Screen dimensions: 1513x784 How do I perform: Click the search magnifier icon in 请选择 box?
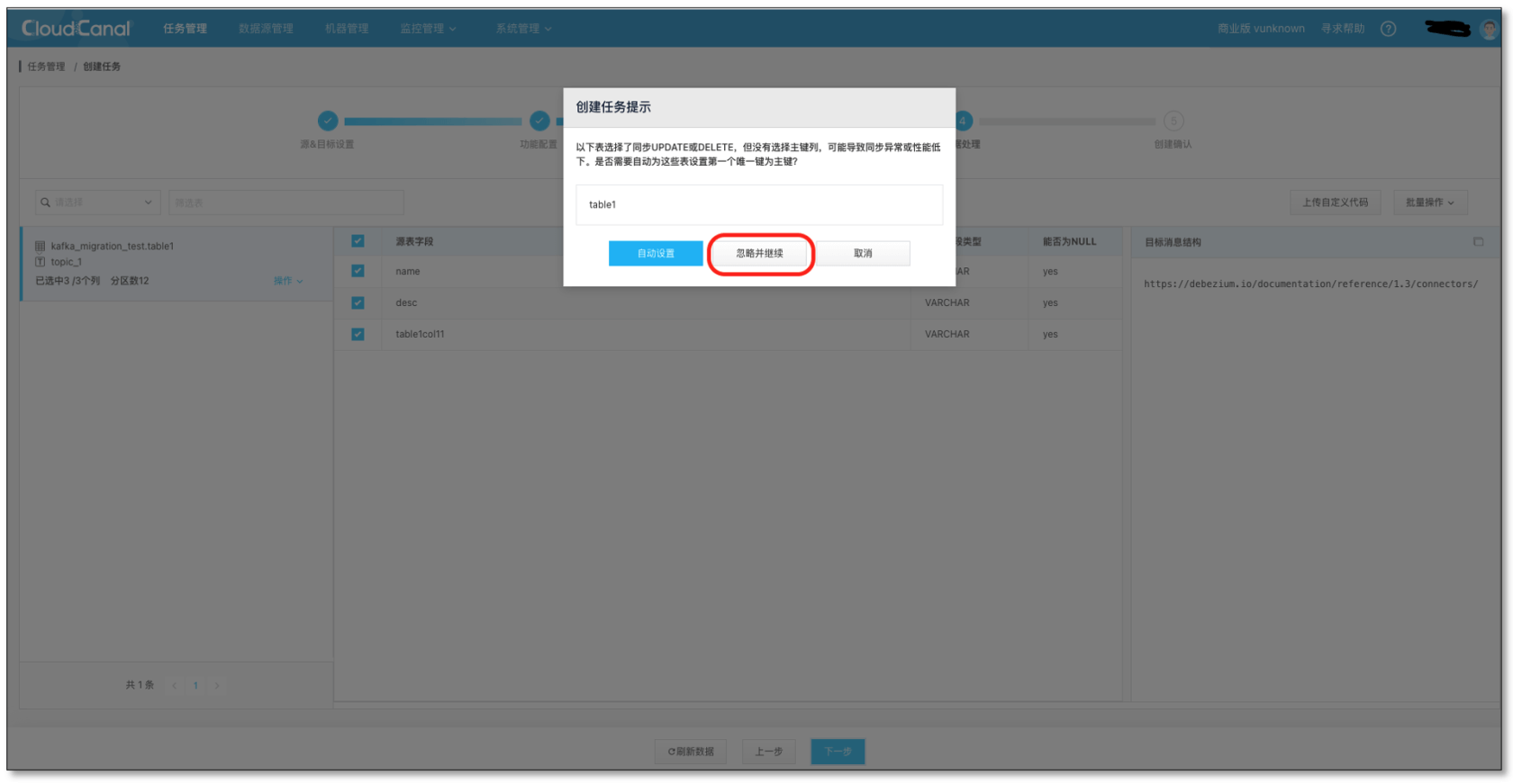(46, 203)
